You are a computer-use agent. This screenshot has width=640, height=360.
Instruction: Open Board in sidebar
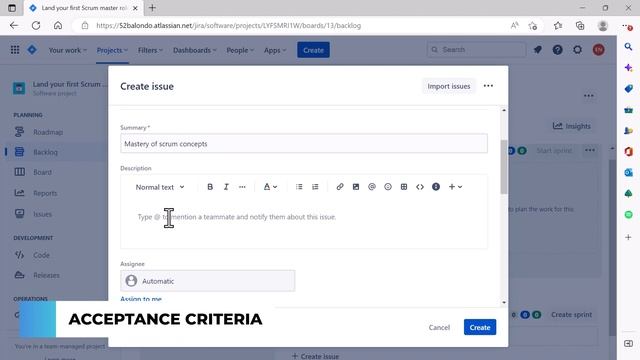click(42, 172)
